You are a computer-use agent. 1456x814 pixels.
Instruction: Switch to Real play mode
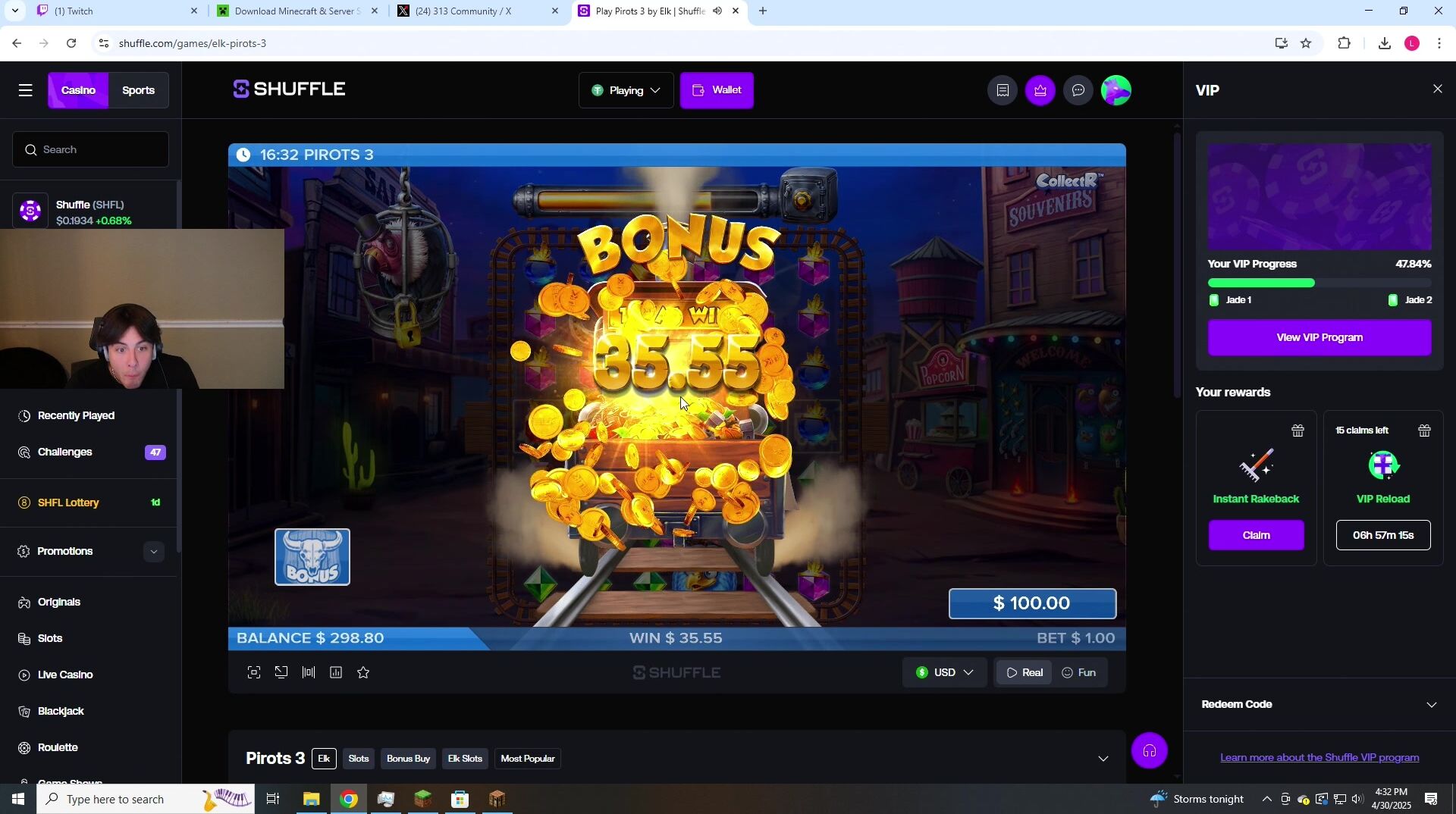coord(1024,673)
